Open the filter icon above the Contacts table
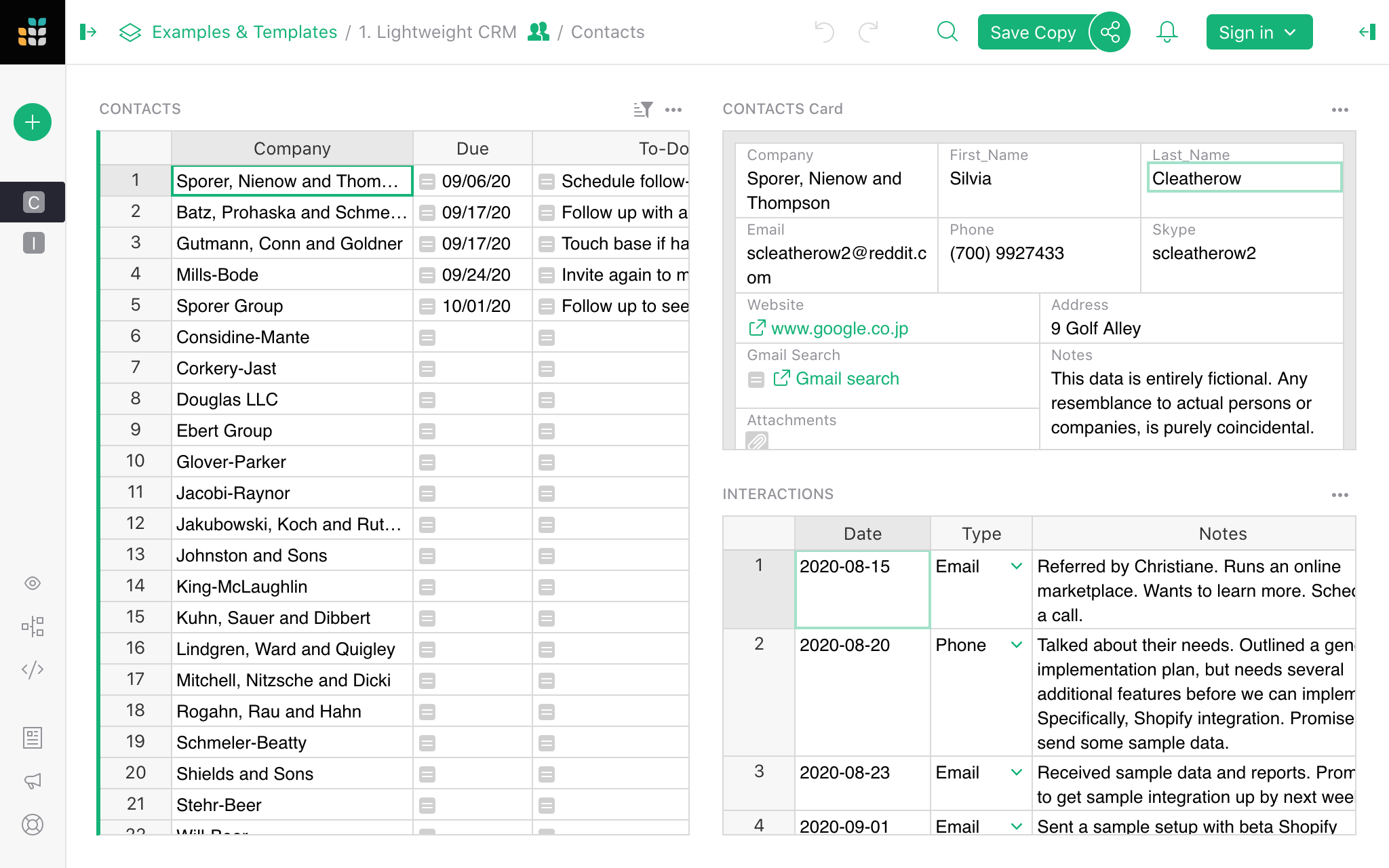The width and height of the screenshot is (1389, 868). (643, 109)
